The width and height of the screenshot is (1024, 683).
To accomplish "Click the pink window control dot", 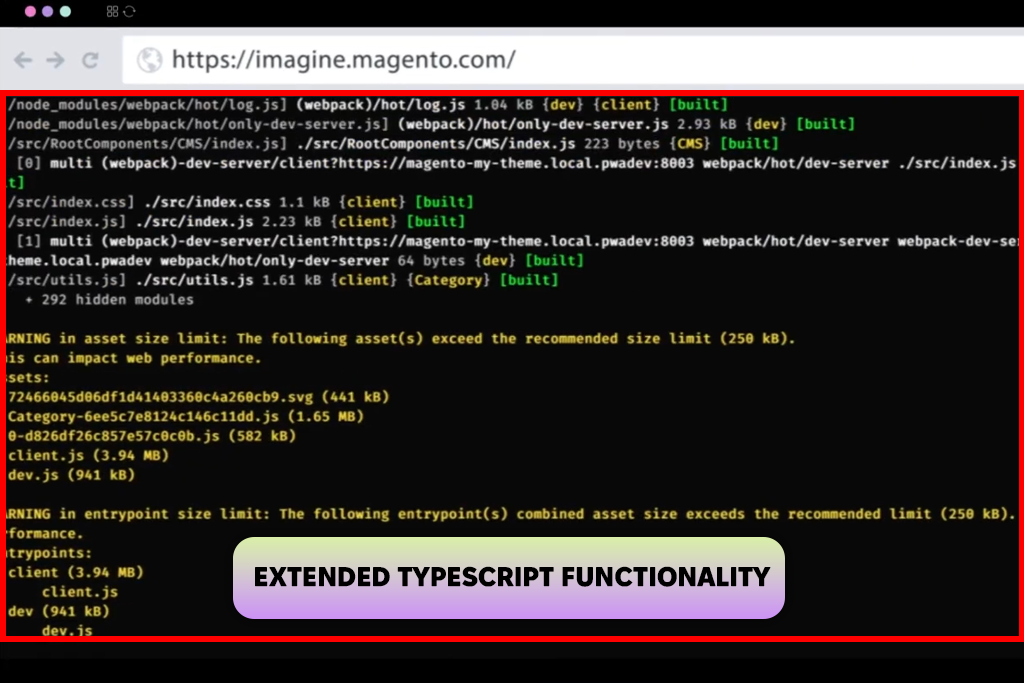I will pos(30,11).
